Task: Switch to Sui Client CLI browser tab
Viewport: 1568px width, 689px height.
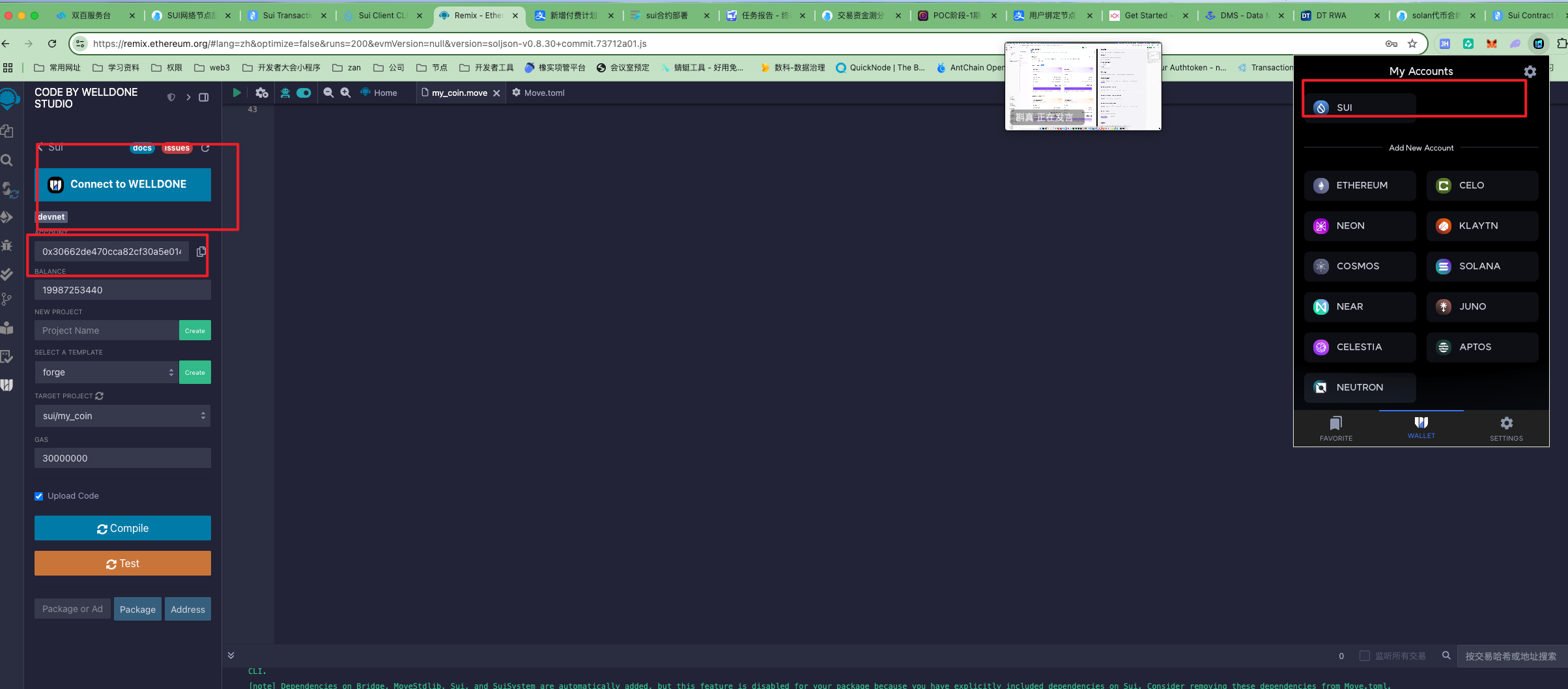Action: tap(383, 15)
